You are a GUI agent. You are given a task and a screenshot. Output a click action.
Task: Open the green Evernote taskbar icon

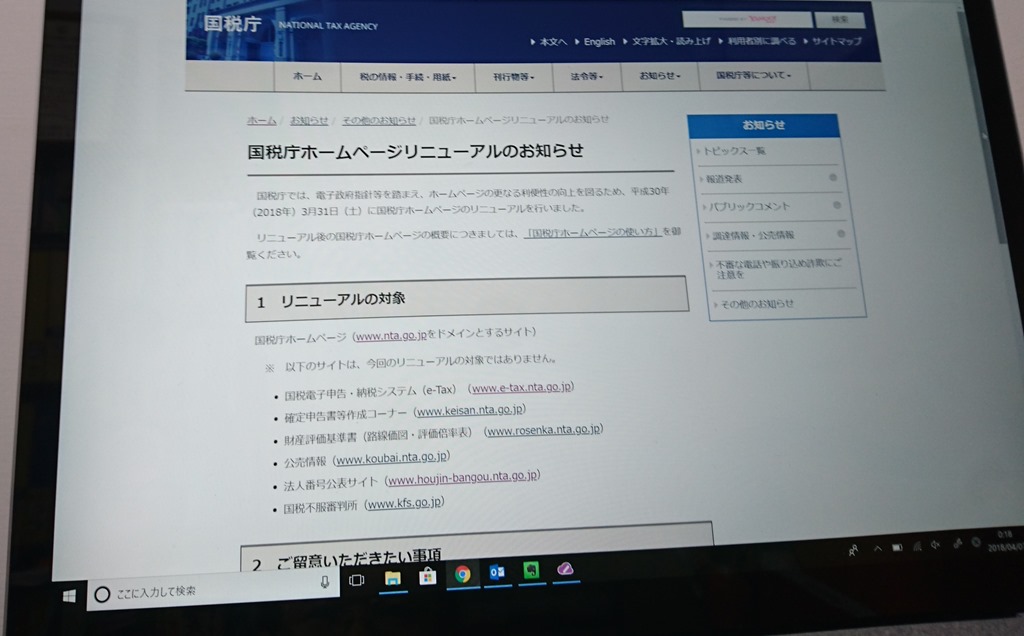[x=531, y=571]
